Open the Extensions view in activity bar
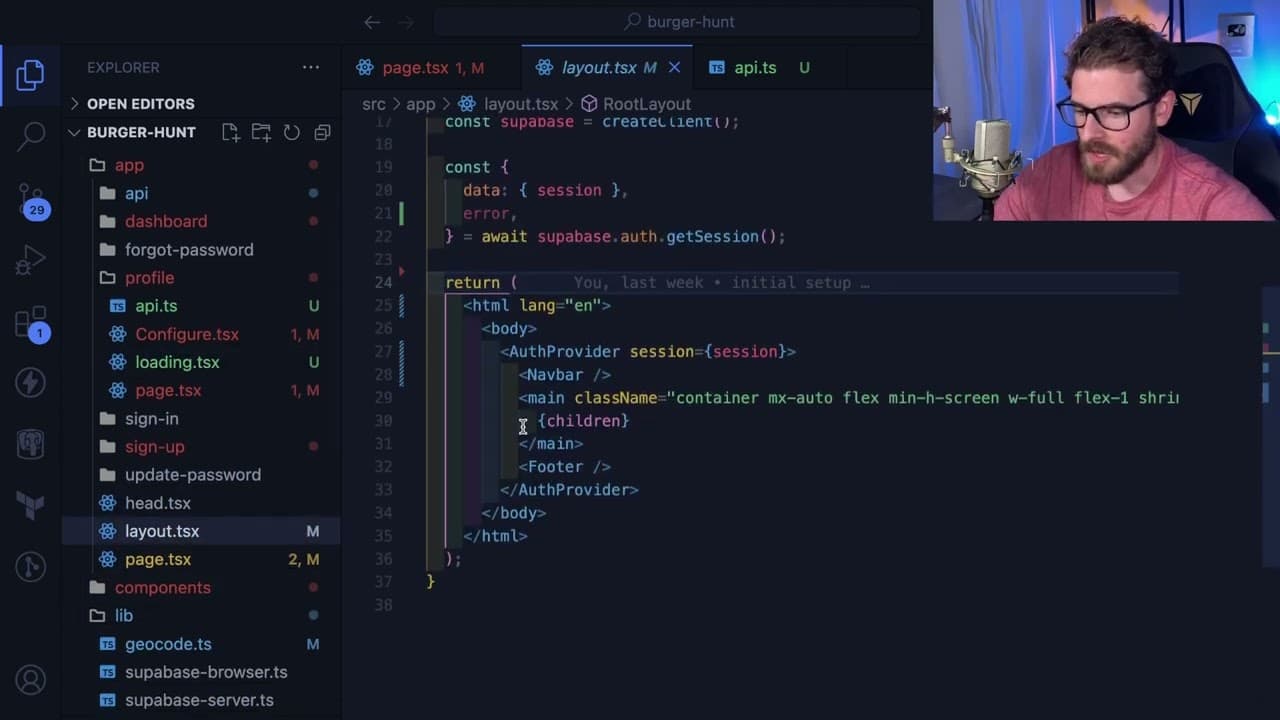Screen dimensions: 1280x720 (30, 323)
